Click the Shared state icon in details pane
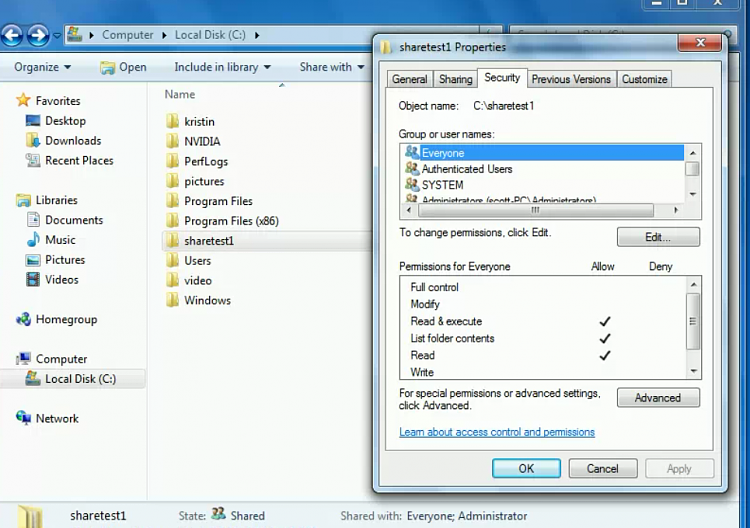Screen dimensions: 750x528 point(219,514)
